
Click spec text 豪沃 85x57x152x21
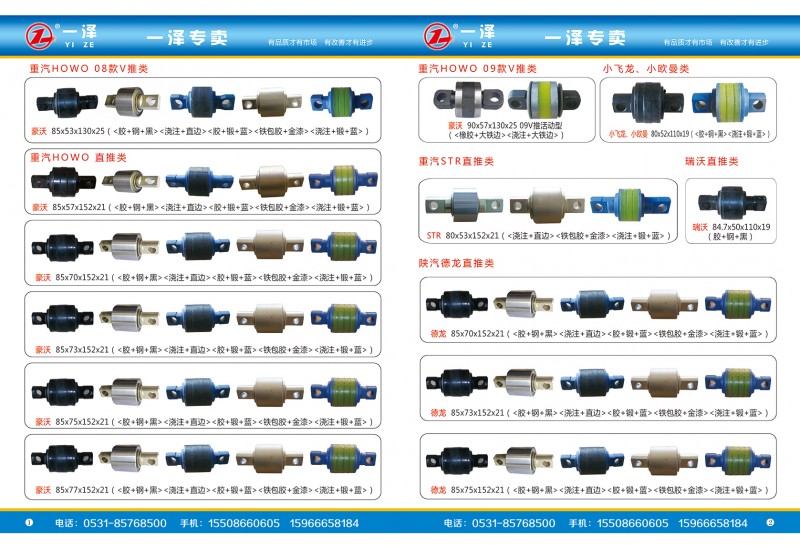click(x=69, y=207)
